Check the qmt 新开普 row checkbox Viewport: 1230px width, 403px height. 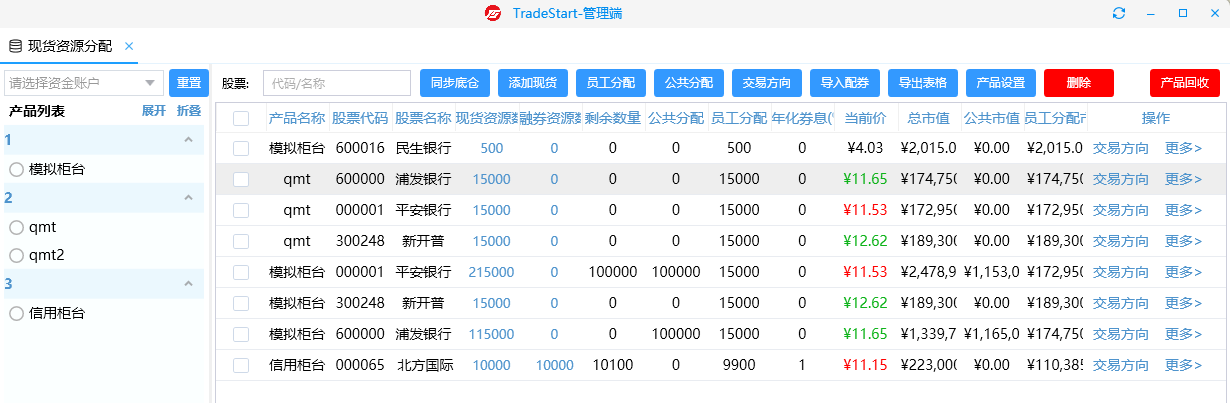(241, 241)
